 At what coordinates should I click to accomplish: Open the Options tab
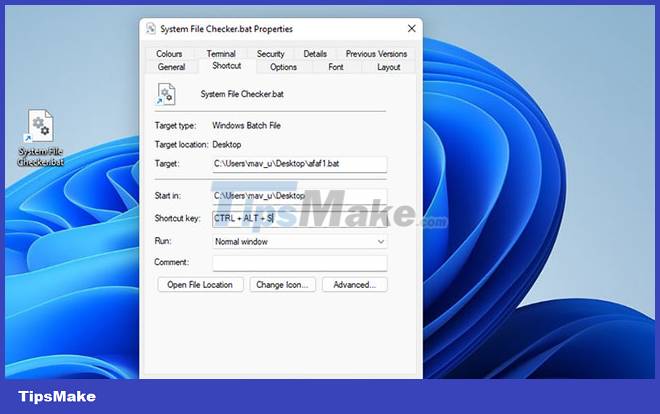(x=283, y=67)
